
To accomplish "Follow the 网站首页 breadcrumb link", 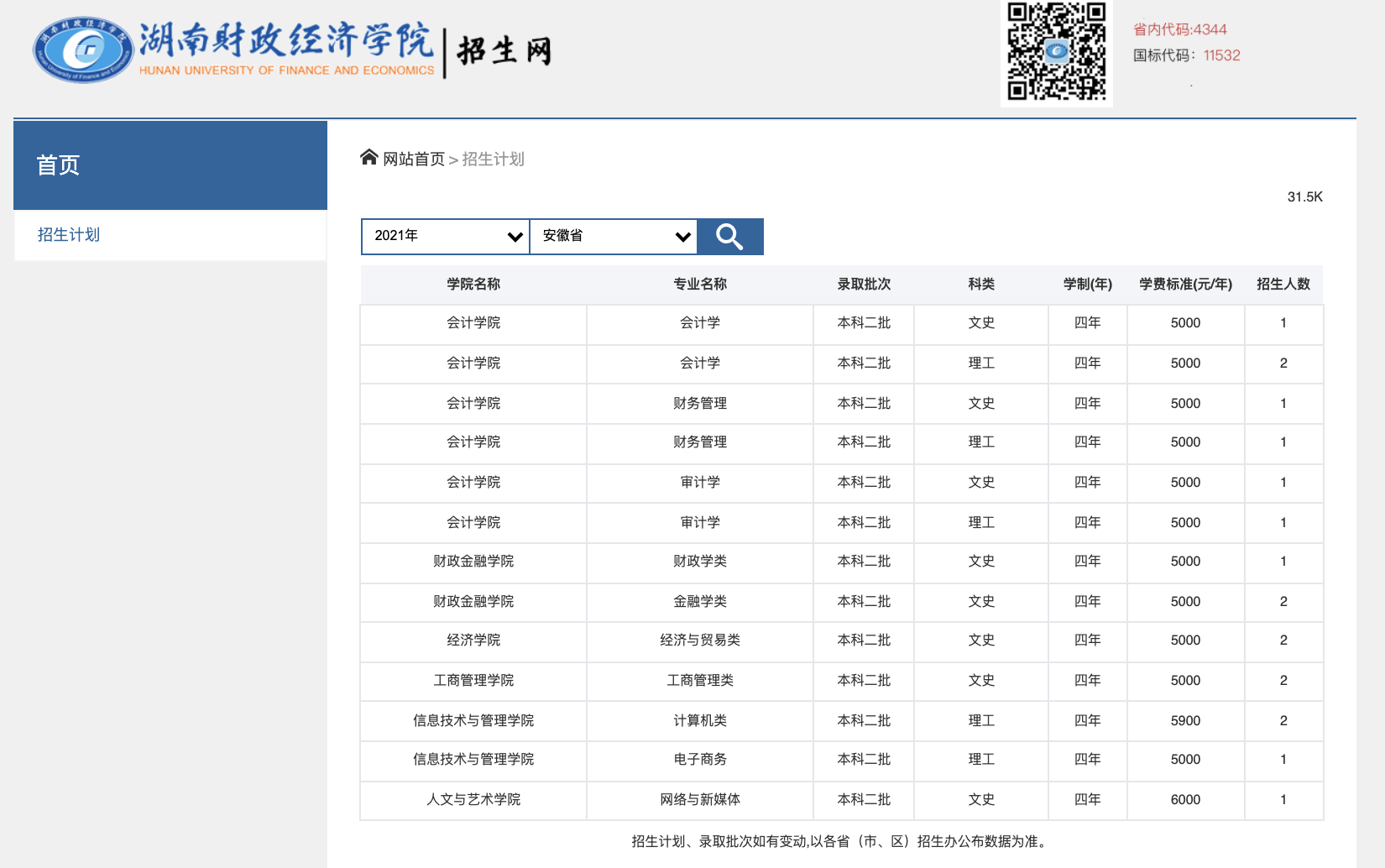I will (414, 159).
